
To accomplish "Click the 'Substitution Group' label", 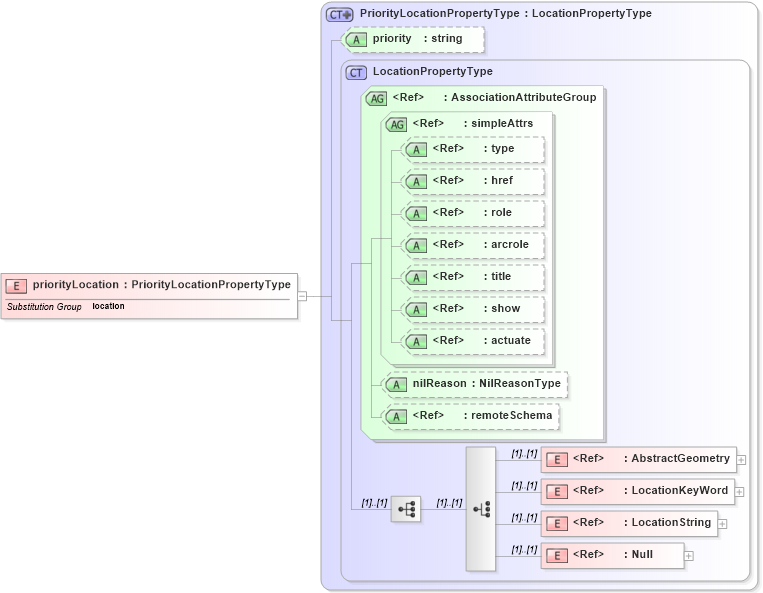I will pyautogui.click(x=44, y=306).
